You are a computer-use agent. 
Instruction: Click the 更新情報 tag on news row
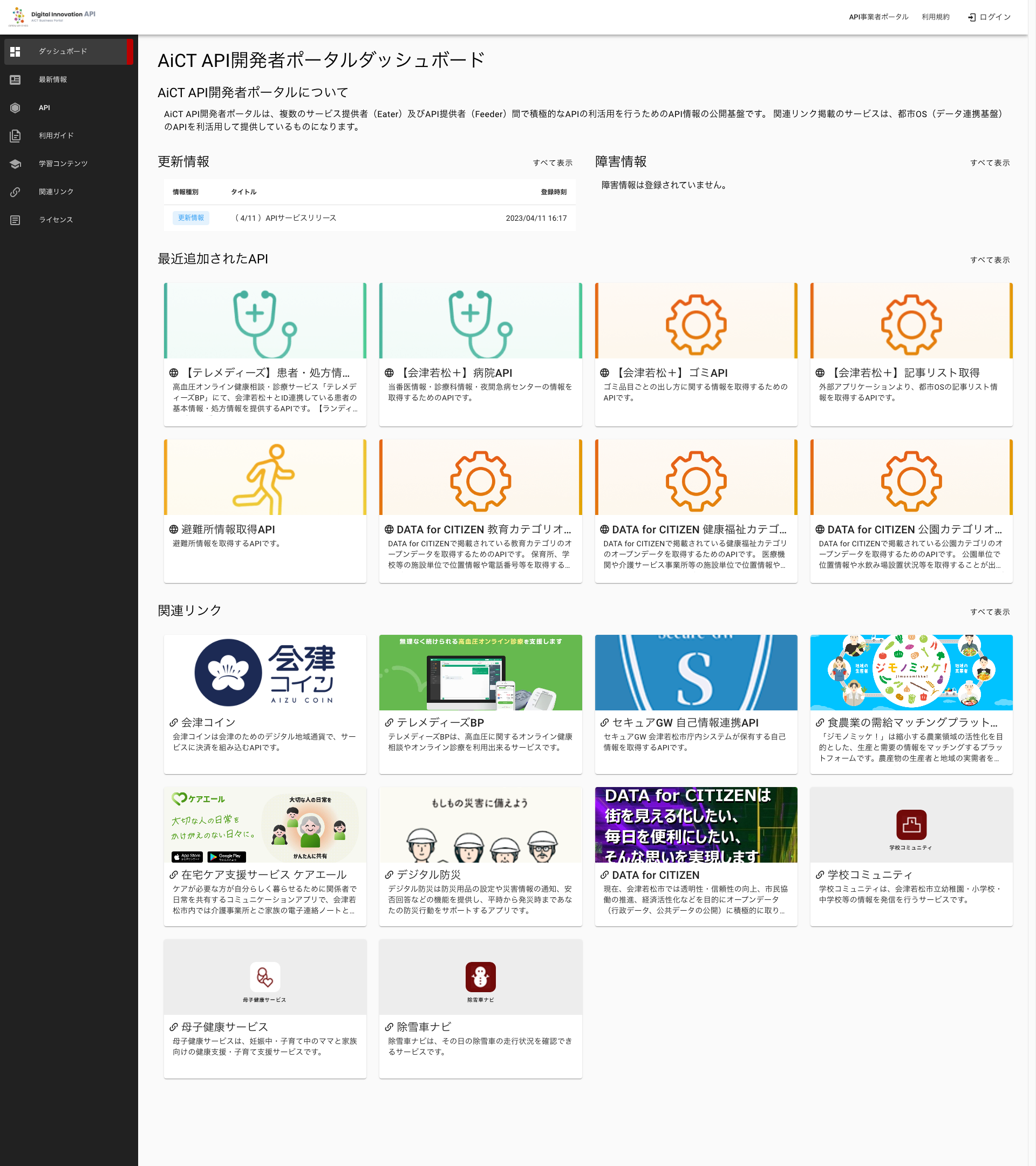(x=190, y=218)
